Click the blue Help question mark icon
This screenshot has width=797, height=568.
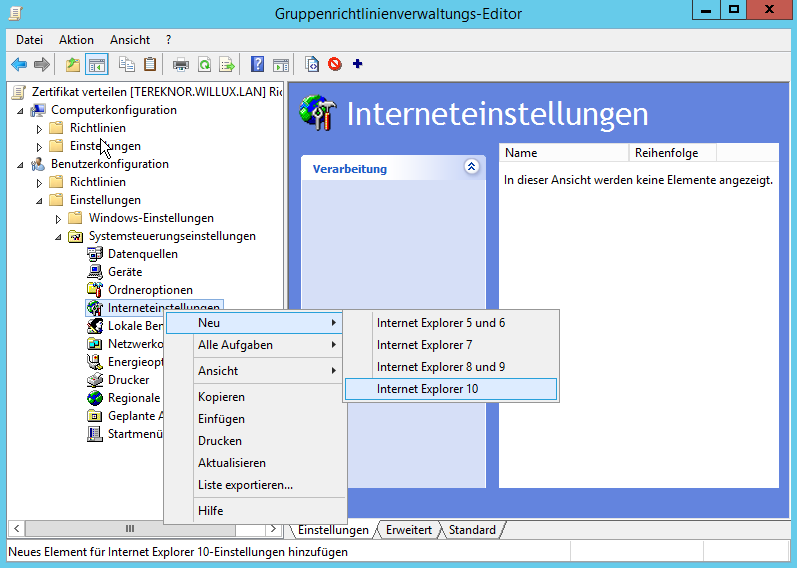click(x=258, y=65)
